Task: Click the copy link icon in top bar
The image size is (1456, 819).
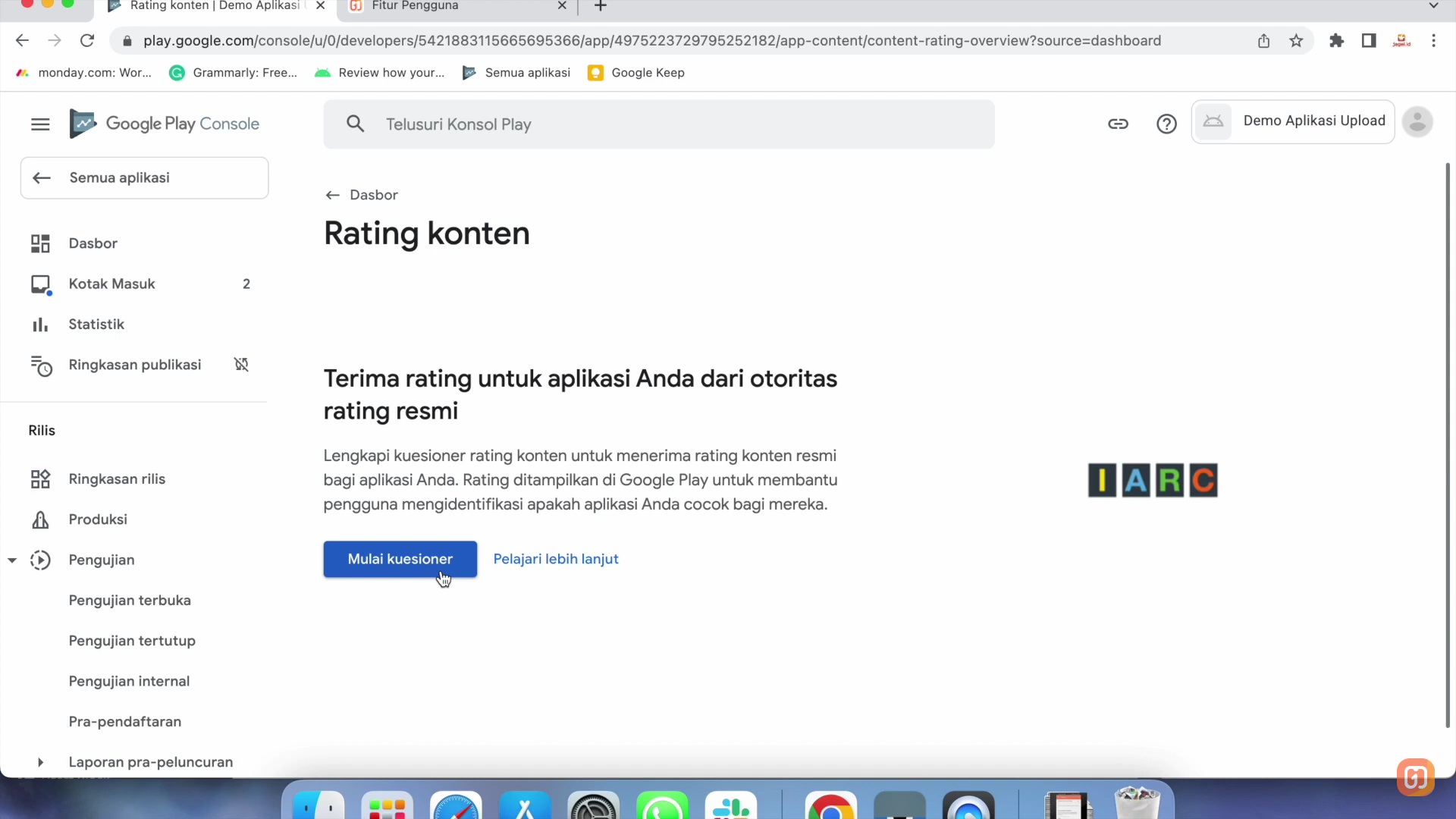Action: tap(1118, 124)
